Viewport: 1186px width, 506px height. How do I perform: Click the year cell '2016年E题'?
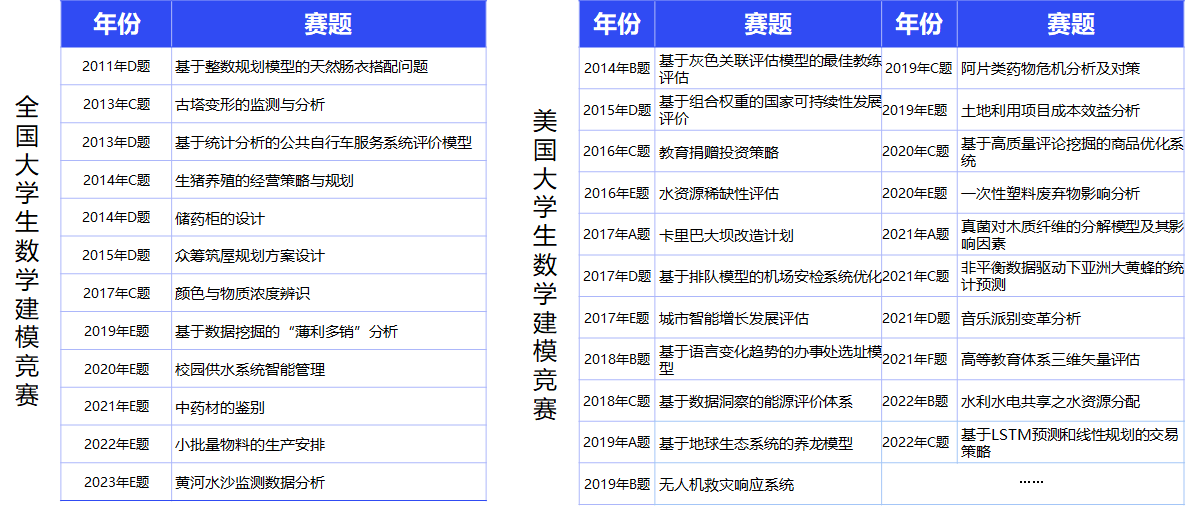[617, 193]
